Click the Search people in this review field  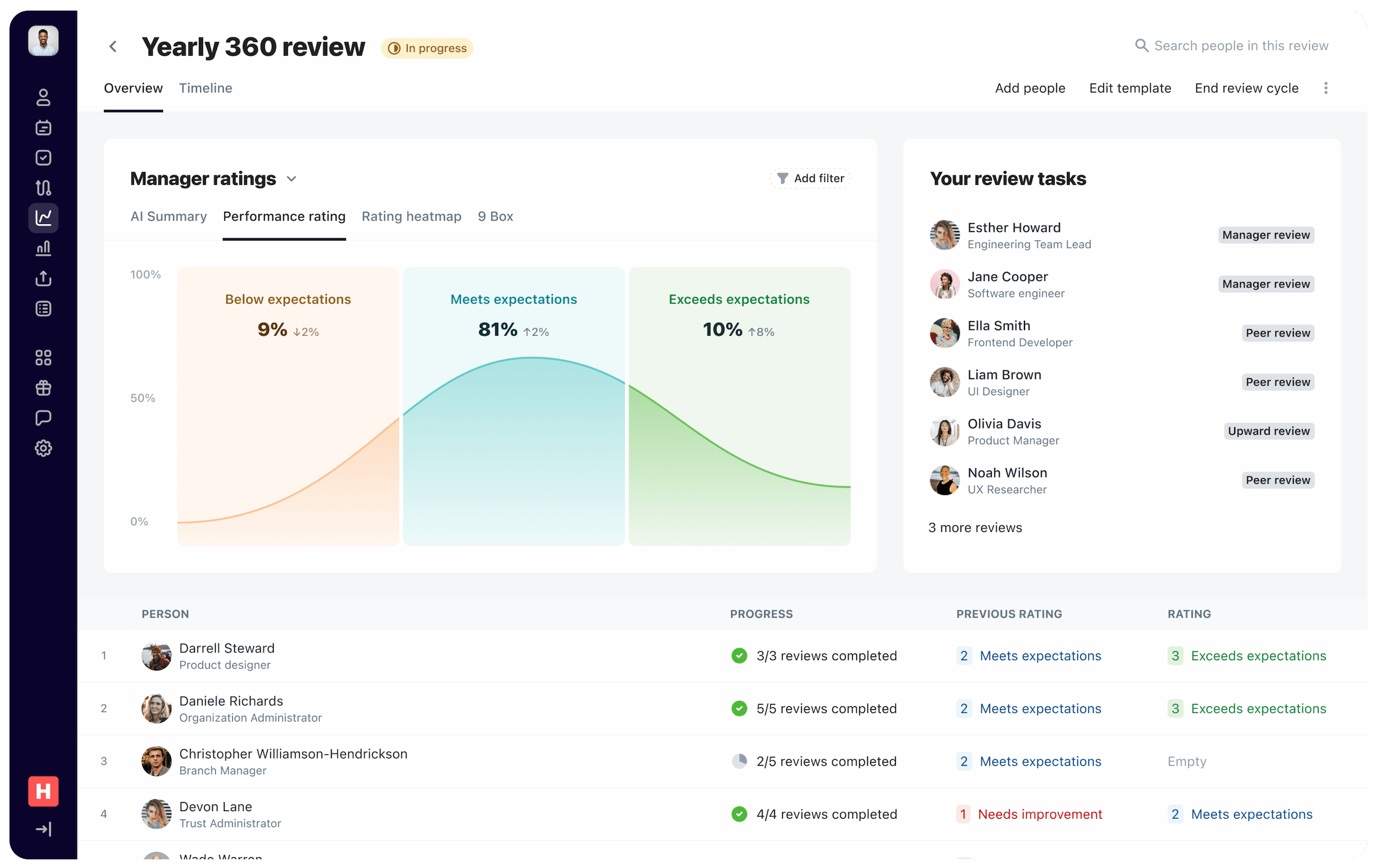[x=1232, y=45]
